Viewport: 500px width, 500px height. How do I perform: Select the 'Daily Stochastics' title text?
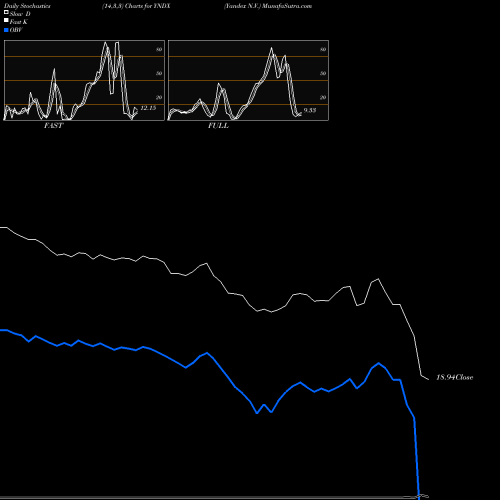click(x=27, y=6)
